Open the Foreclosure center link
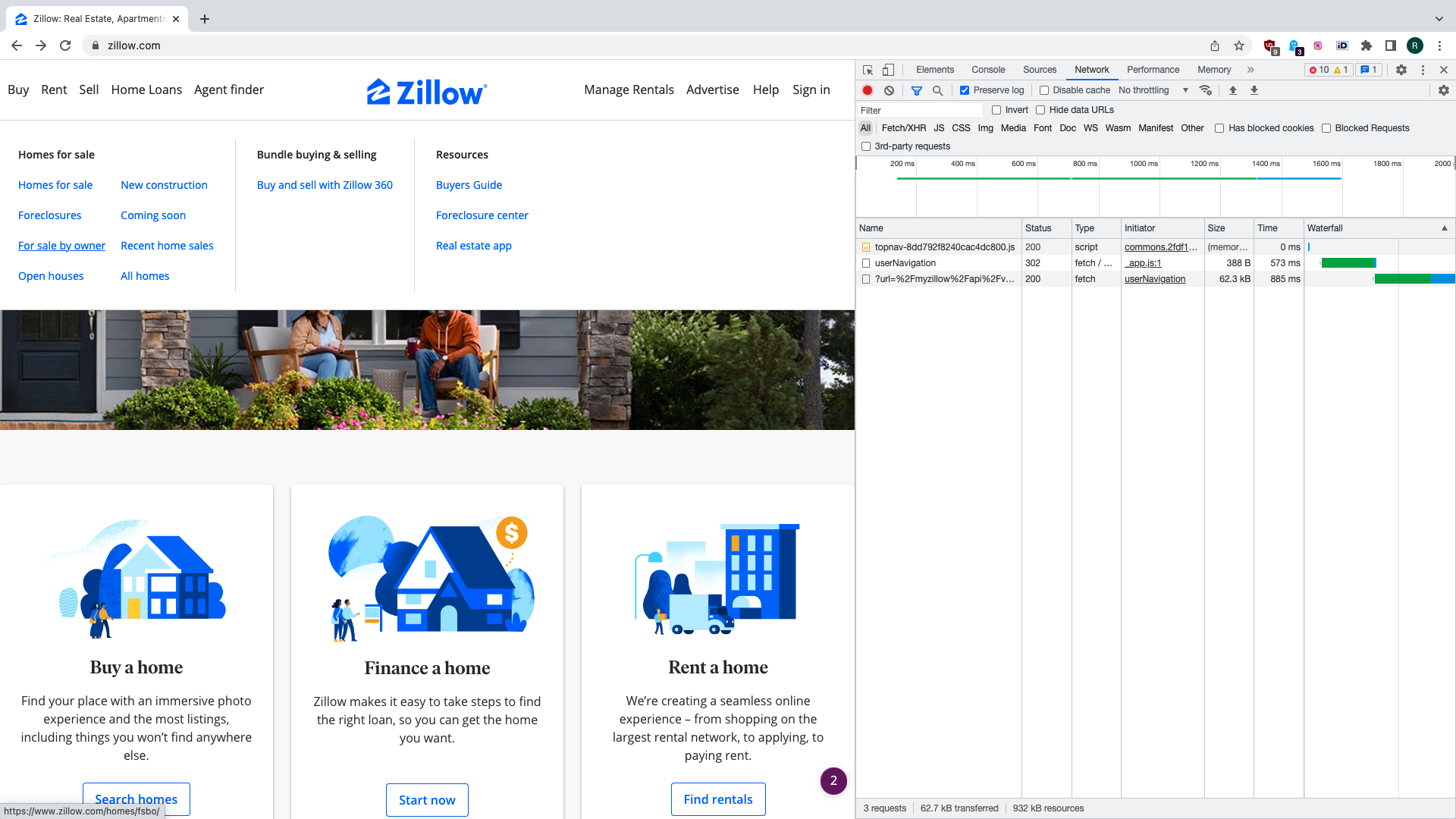 (x=482, y=215)
